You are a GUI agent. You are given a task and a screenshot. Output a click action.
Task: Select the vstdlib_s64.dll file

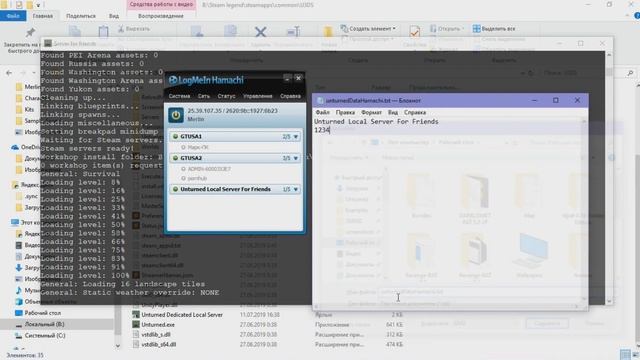[x=154, y=344]
